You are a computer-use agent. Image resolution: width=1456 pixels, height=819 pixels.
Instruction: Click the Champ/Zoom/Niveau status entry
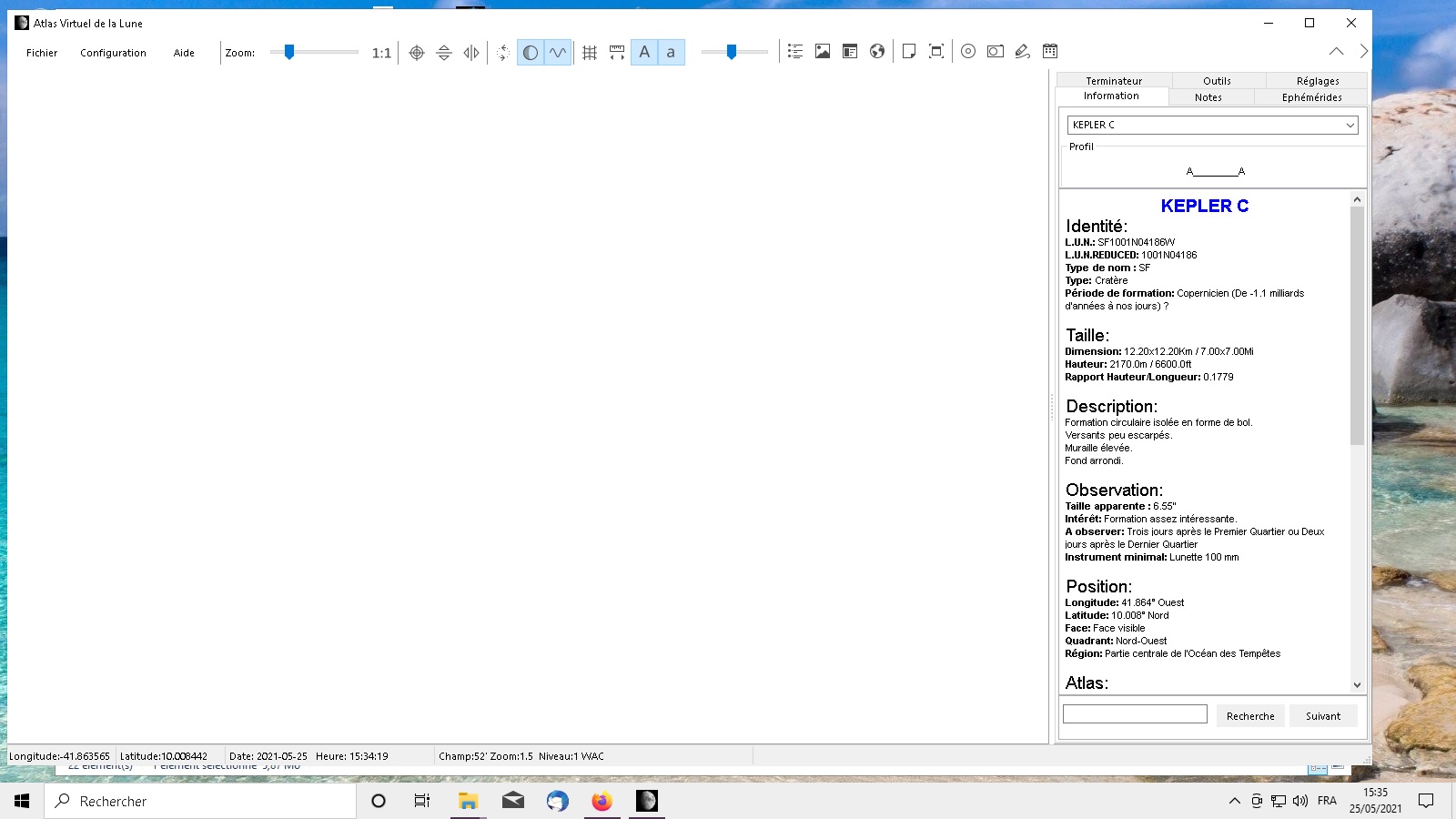point(521,756)
